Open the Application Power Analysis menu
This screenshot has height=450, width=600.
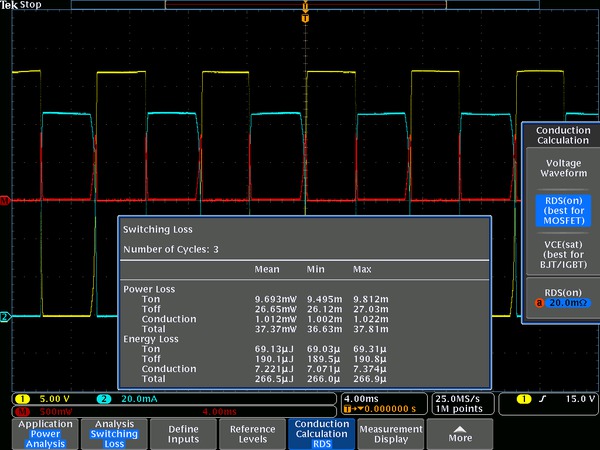click(43, 433)
